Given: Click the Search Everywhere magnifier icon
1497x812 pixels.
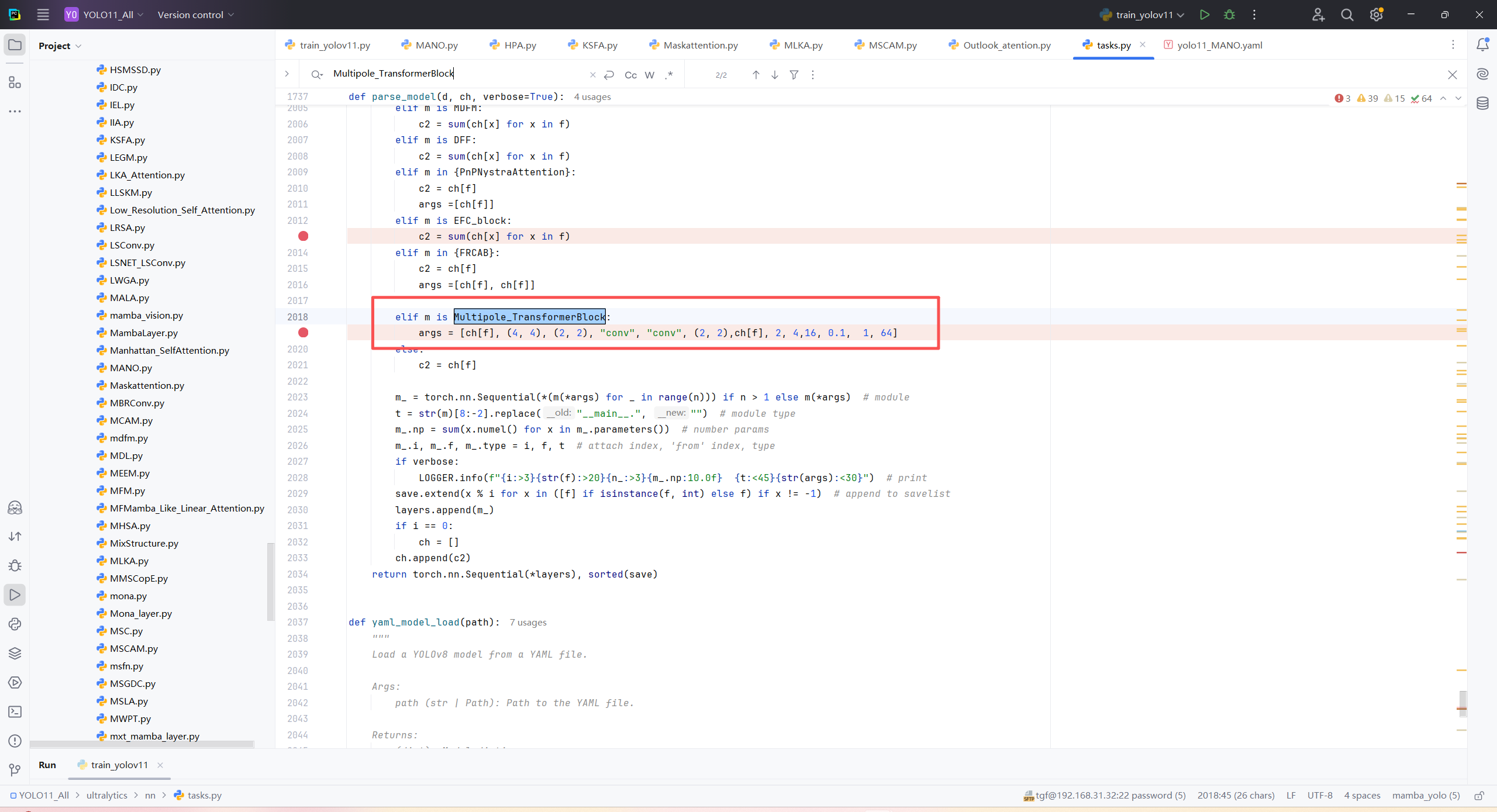Looking at the screenshot, I should (x=1347, y=15).
